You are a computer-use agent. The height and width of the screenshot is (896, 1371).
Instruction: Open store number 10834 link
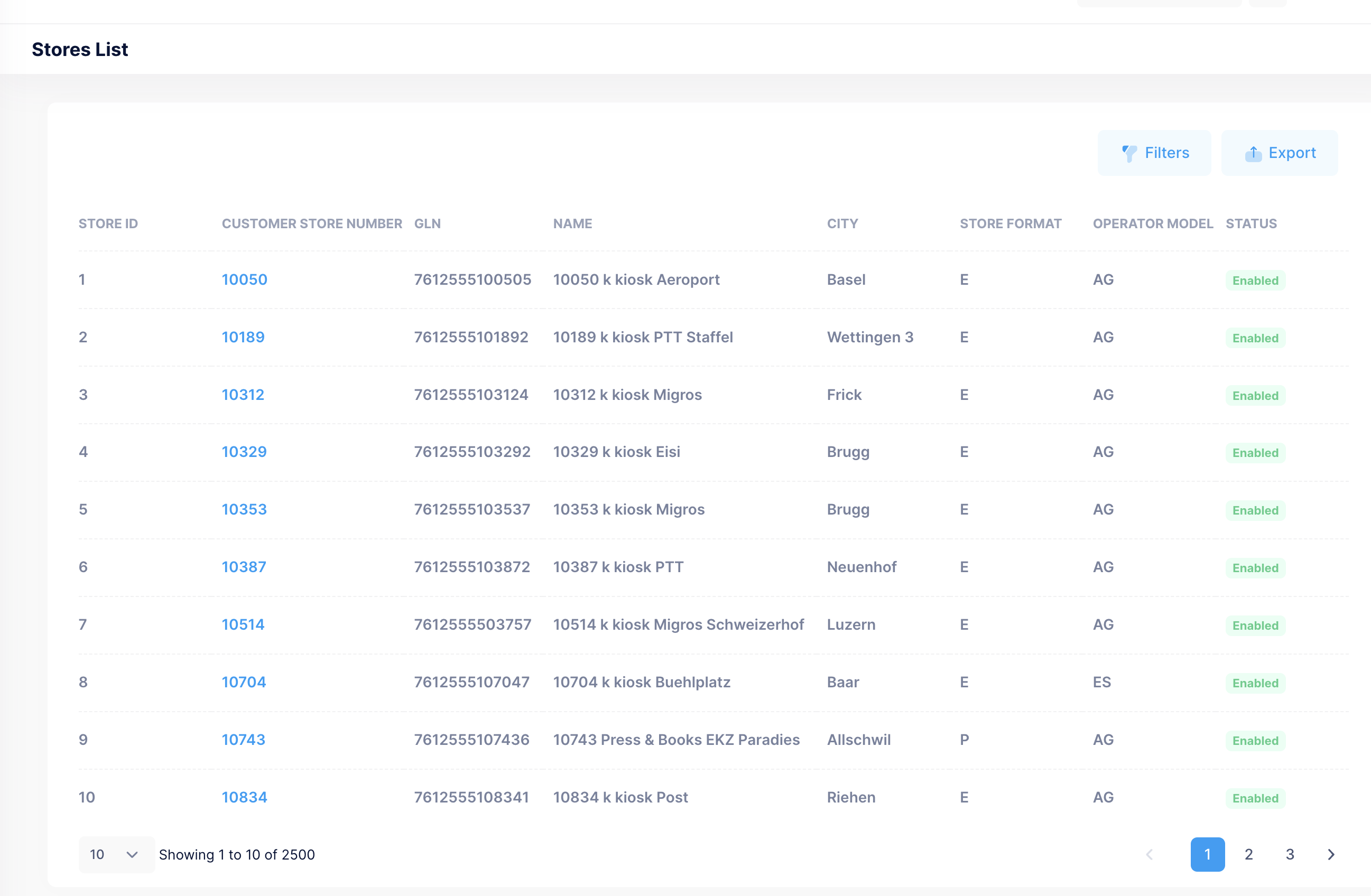pos(244,798)
